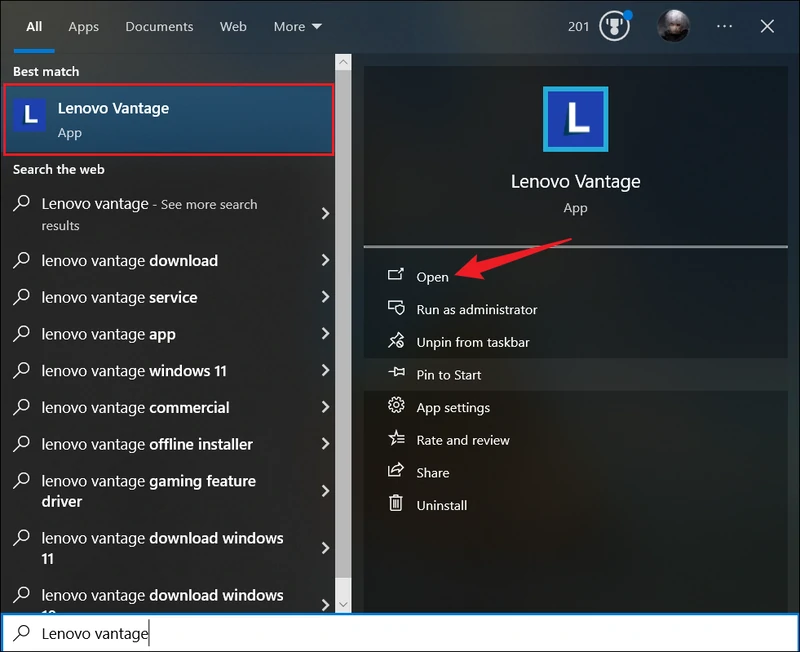
Task: Click the magnifier icon in the search box
Action: click(21, 633)
